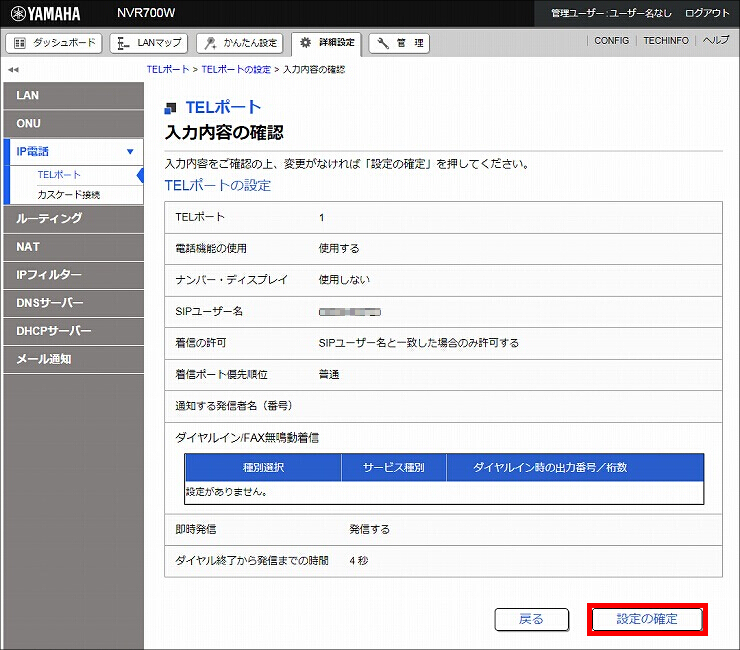The image size is (740, 650).
Task: Click the 設定の確定 button
Action: (x=647, y=619)
